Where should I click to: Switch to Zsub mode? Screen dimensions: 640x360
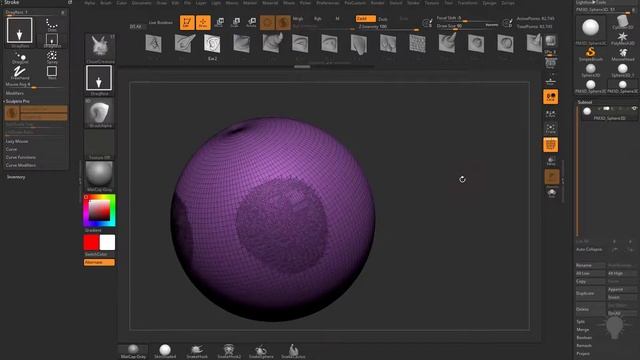pos(383,19)
